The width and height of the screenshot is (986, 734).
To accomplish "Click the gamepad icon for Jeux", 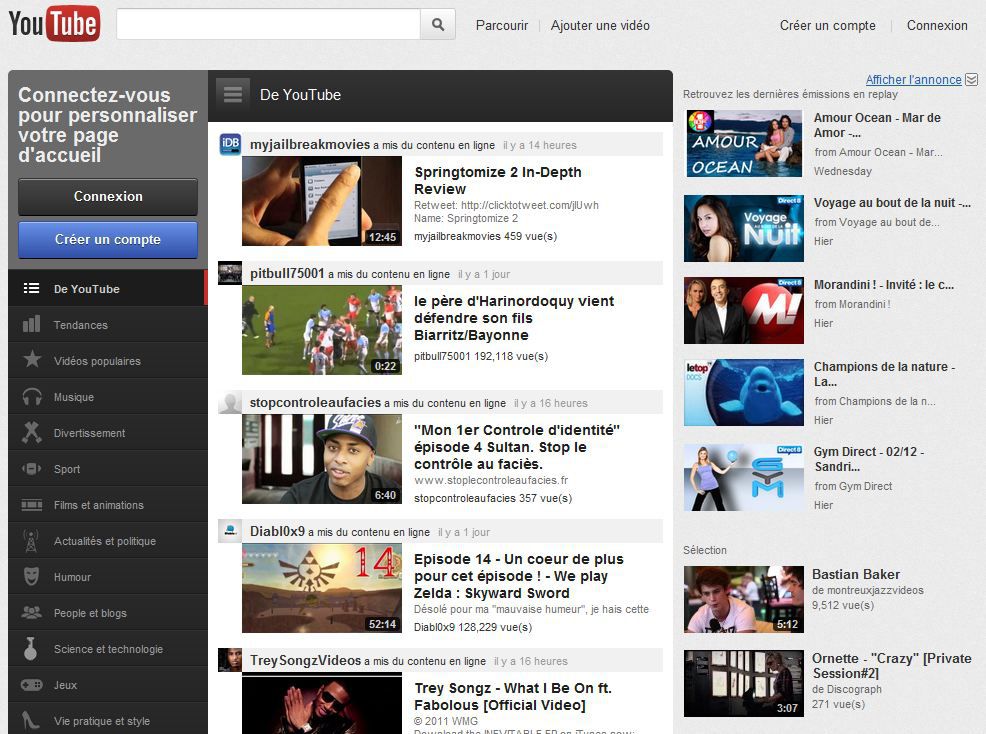I will 31,685.
